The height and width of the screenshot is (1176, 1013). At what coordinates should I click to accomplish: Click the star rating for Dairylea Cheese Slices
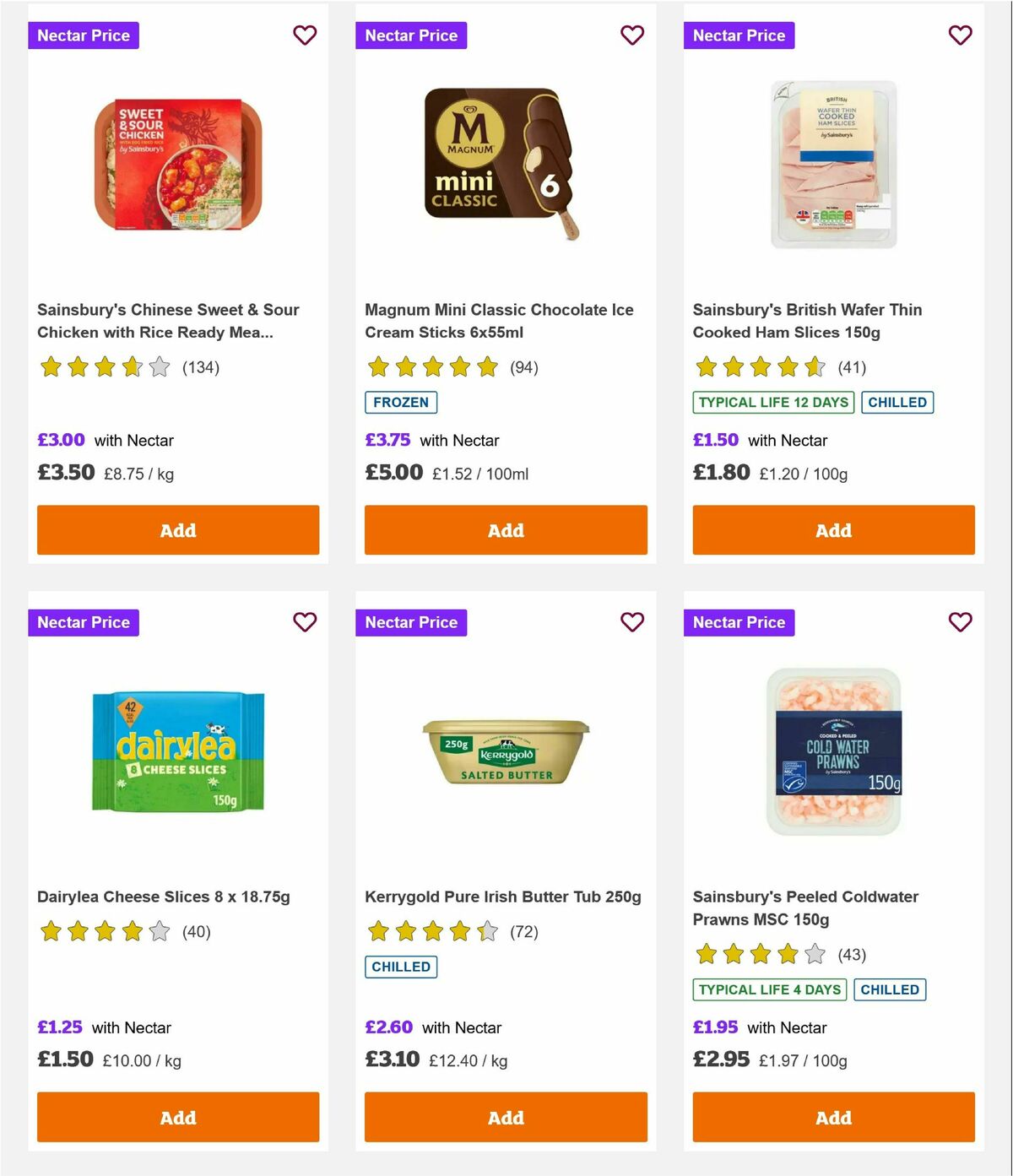105,931
